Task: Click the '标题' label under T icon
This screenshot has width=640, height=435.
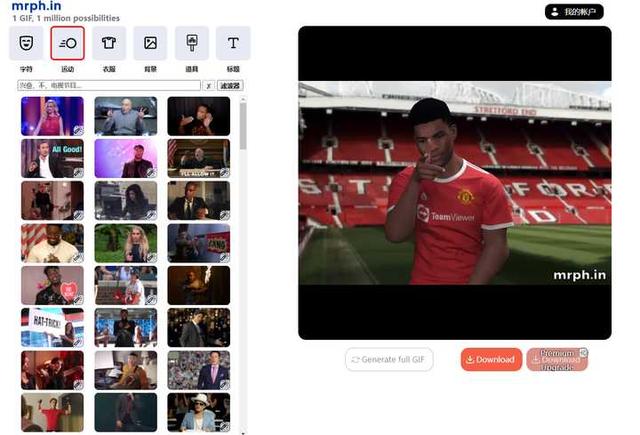Action: (x=233, y=69)
